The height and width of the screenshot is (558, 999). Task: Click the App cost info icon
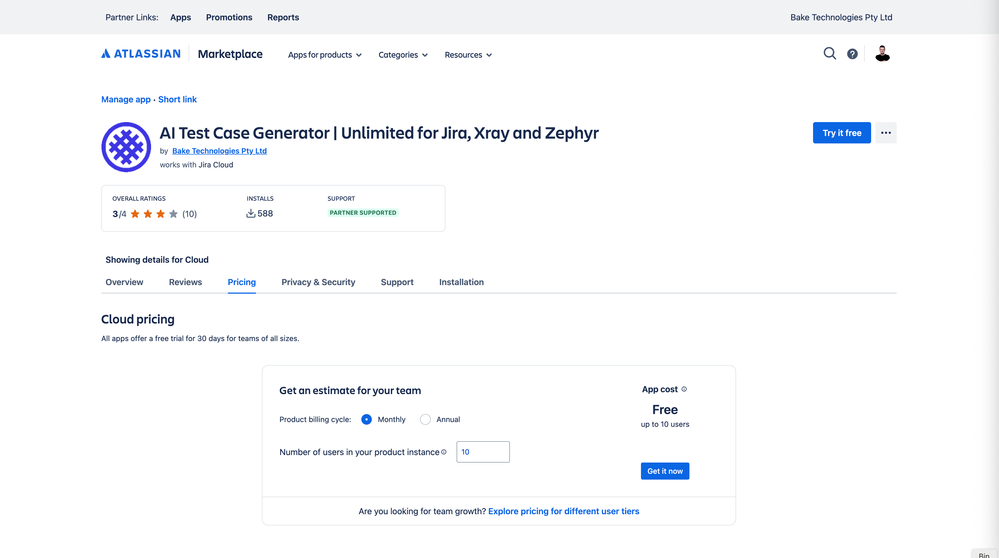[x=684, y=389]
